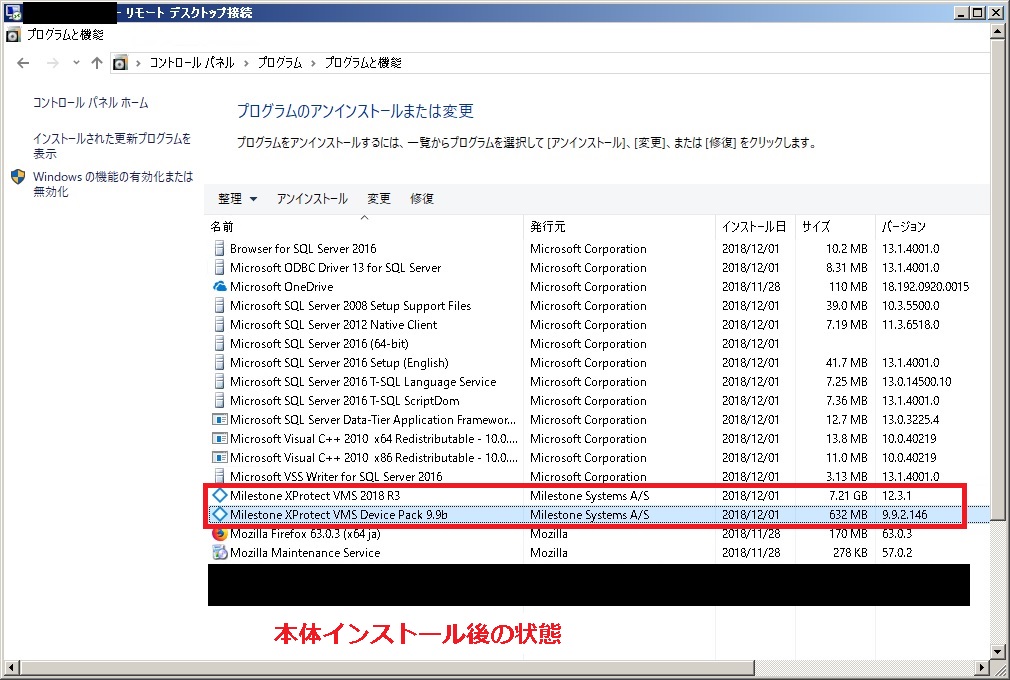The width and height of the screenshot is (1010, 680).
Task: Click Visual C++ 2010 x86 Redistributable icon
Action: point(220,458)
